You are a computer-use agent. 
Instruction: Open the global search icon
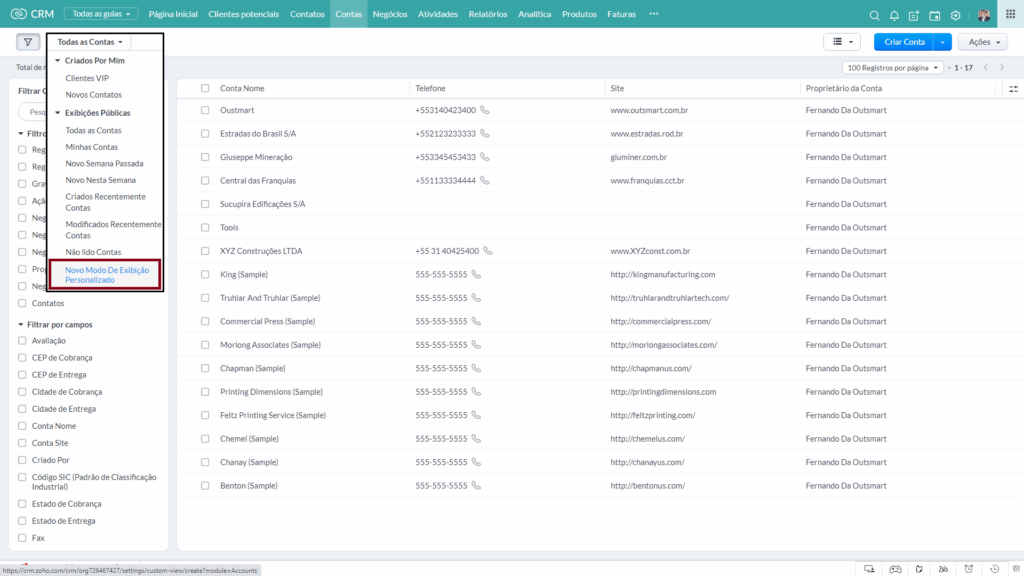(874, 15)
